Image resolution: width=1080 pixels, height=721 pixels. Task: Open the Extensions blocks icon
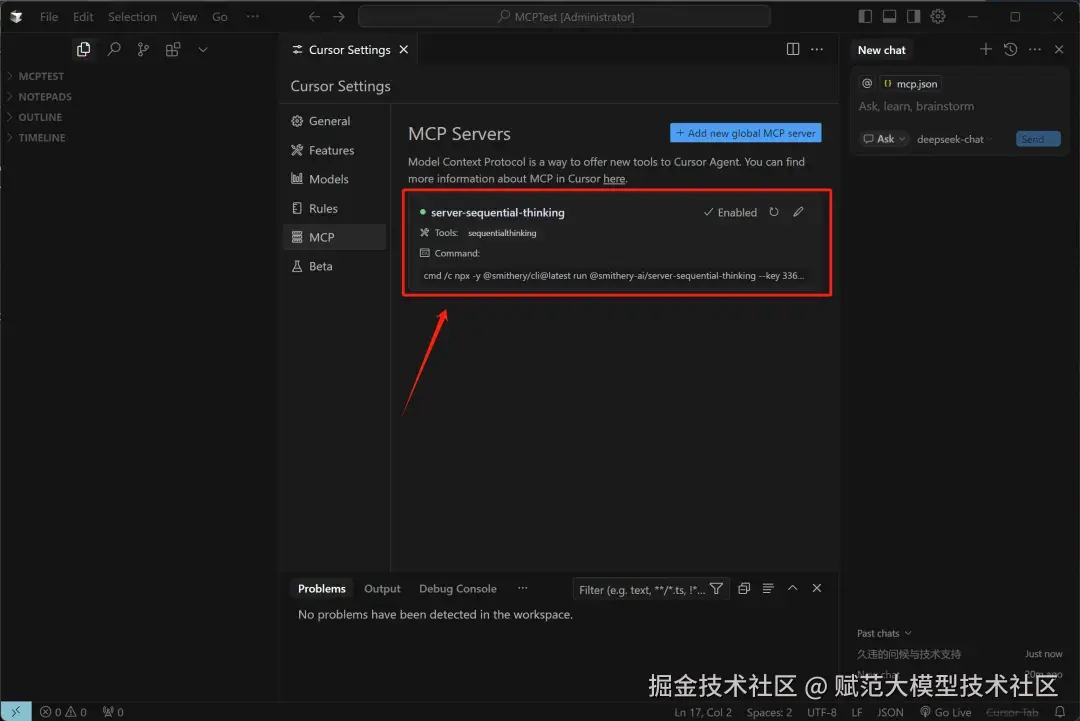(x=173, y=50)
